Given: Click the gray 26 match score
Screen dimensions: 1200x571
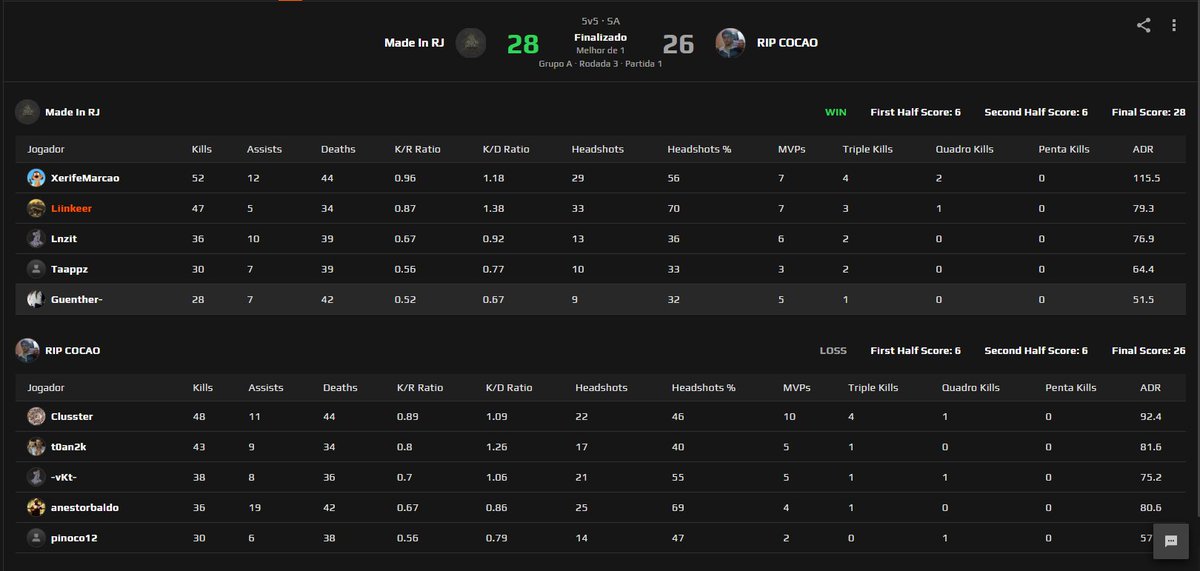Looking at the screenshot, I should pyautogui.click(x=678, y=44).
